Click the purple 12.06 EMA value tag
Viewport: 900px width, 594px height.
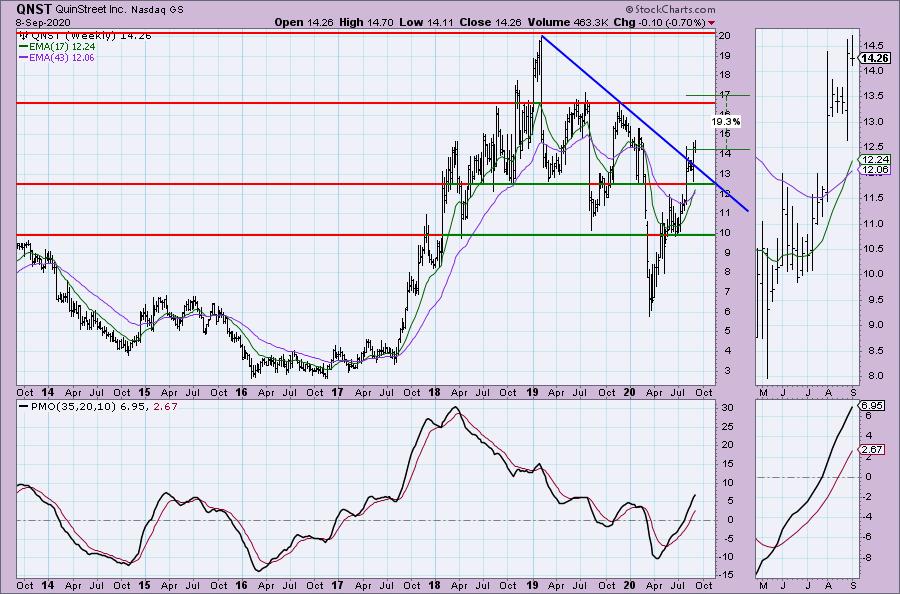click(x=875, y=170)
